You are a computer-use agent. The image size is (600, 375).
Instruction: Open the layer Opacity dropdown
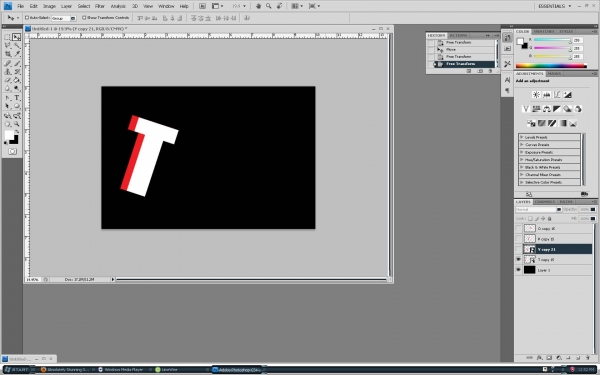pyautogui.click(x=593, y=209)
